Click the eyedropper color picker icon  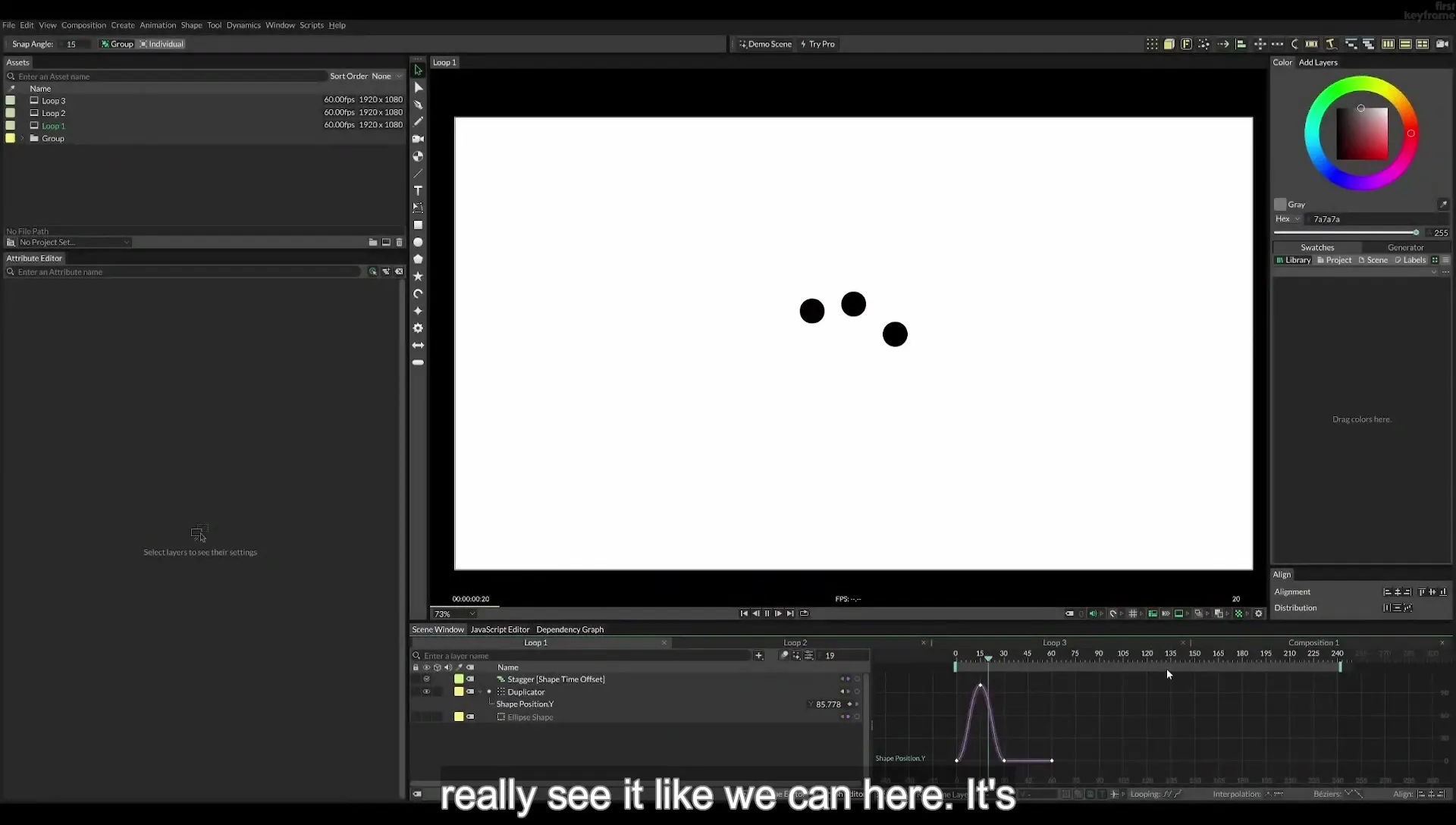(1443, 204)
